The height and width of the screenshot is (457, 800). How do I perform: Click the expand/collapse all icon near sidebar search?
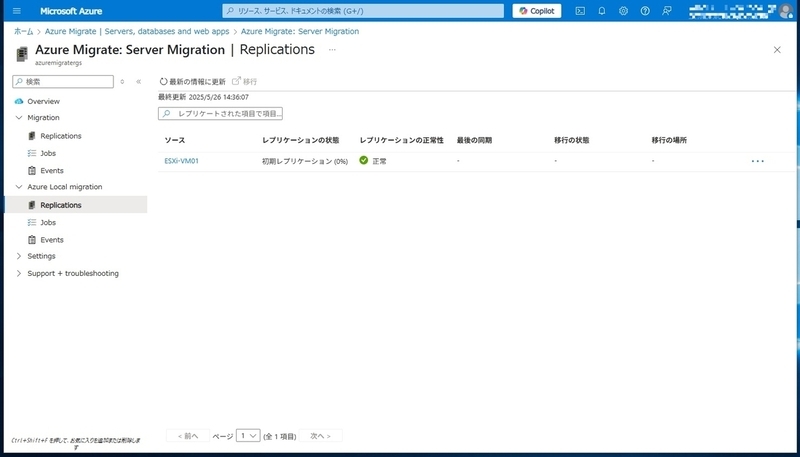122,82
